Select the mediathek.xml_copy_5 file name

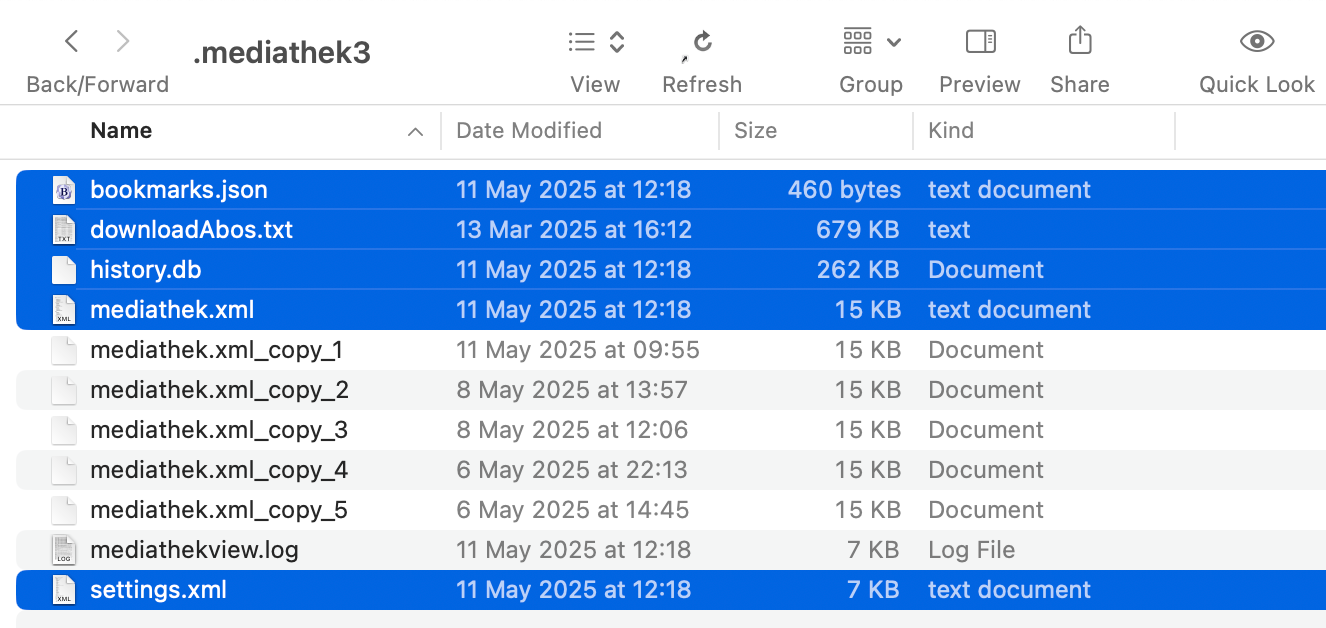pos(219,510)
